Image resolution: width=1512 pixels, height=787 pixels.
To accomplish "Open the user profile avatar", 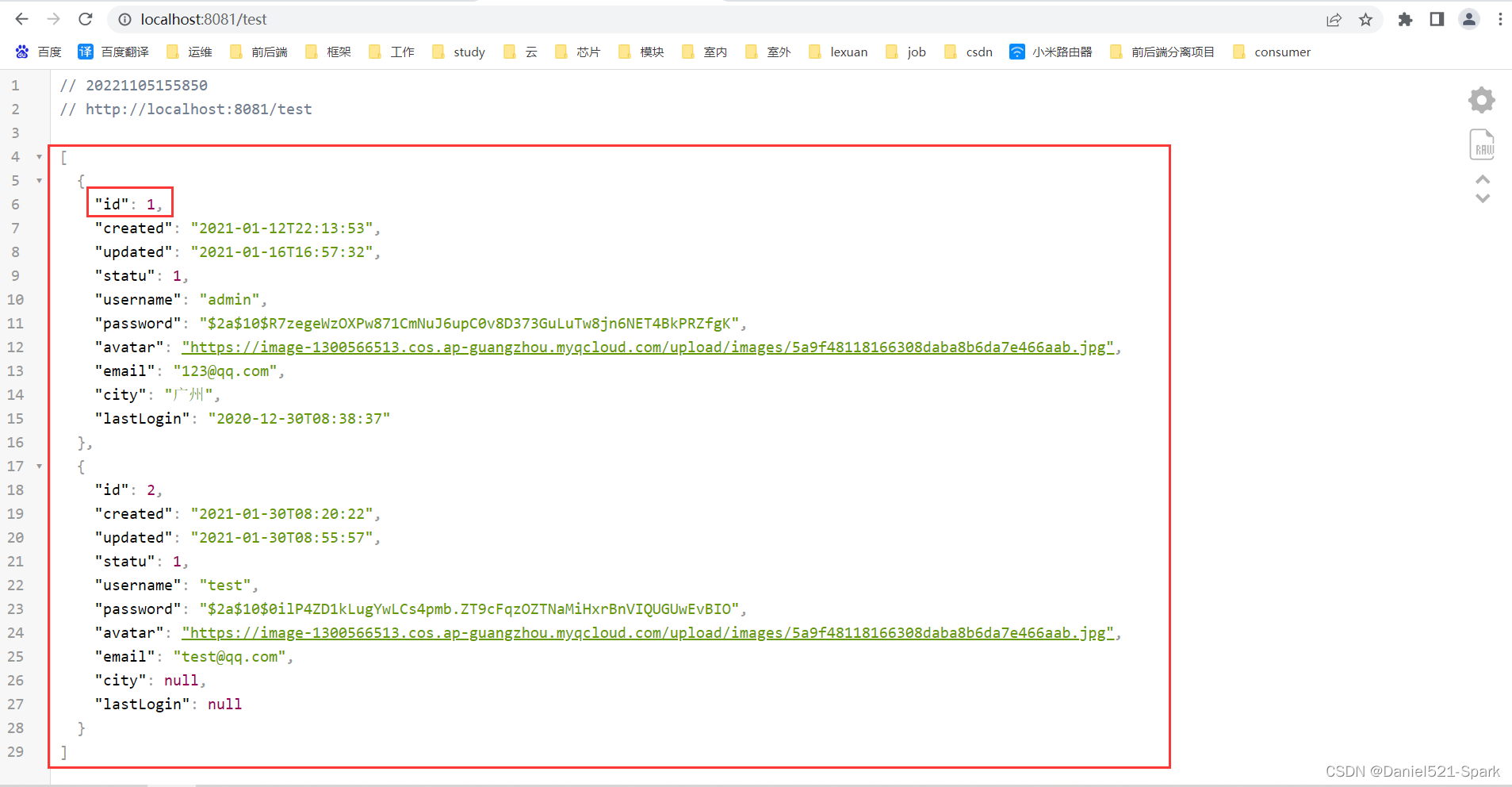I will coord(1469,20).
